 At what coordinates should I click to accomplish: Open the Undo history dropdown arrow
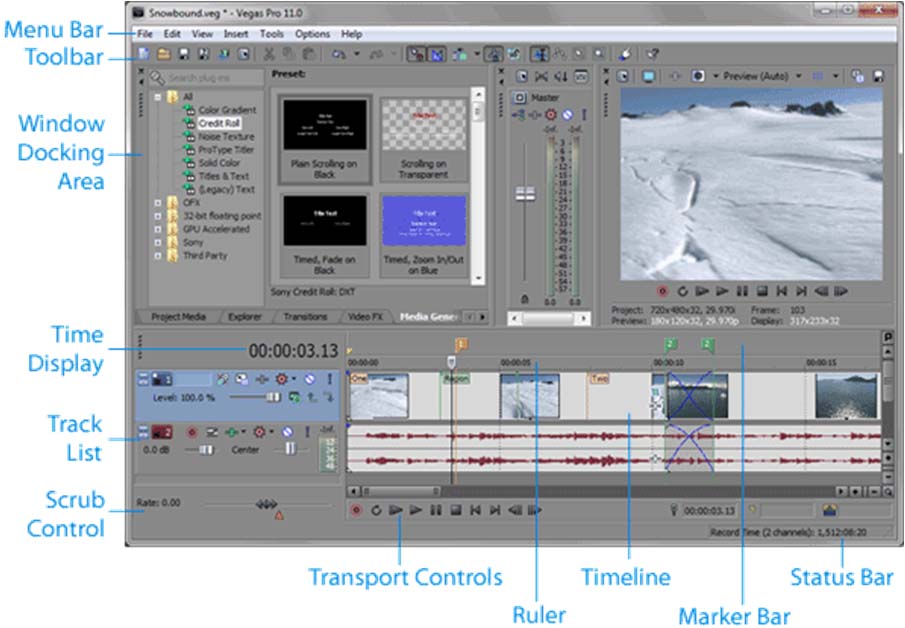pyautogui.click(x=357, y=54)
